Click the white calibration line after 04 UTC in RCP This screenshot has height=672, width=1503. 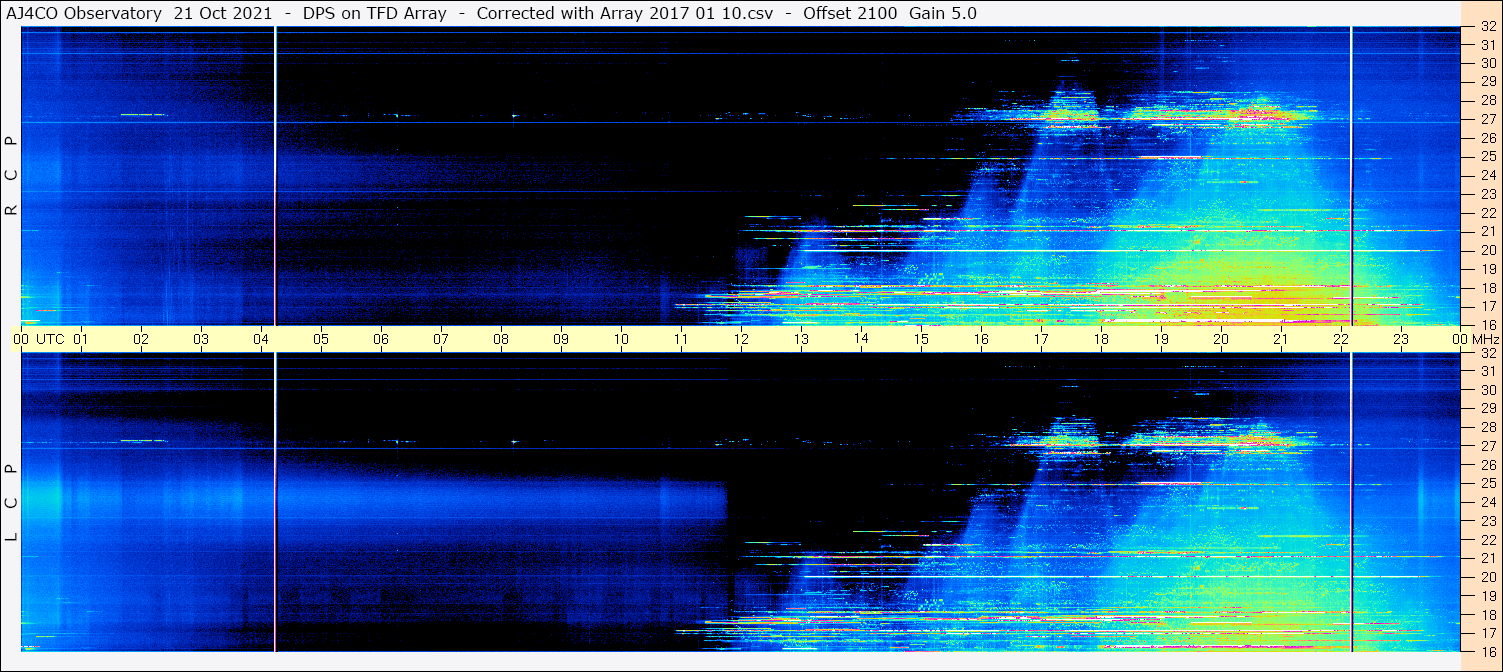tap(275, 176)
